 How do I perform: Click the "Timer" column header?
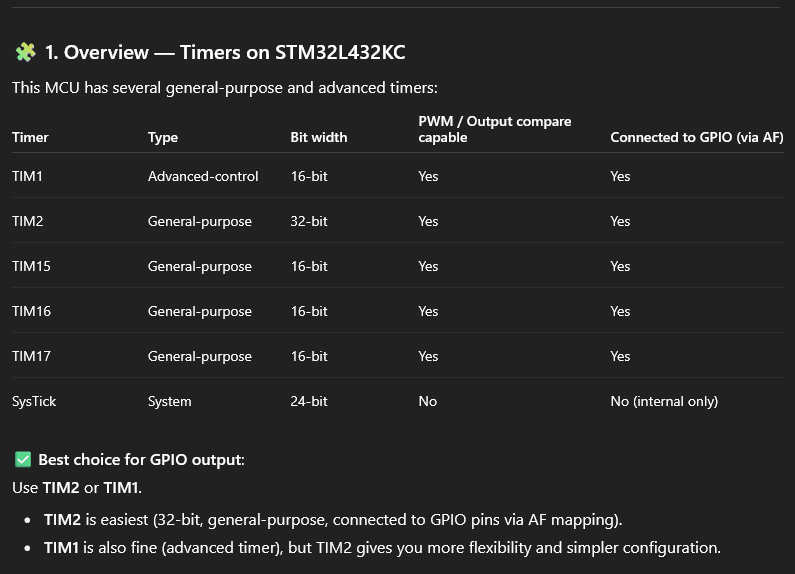30,137
